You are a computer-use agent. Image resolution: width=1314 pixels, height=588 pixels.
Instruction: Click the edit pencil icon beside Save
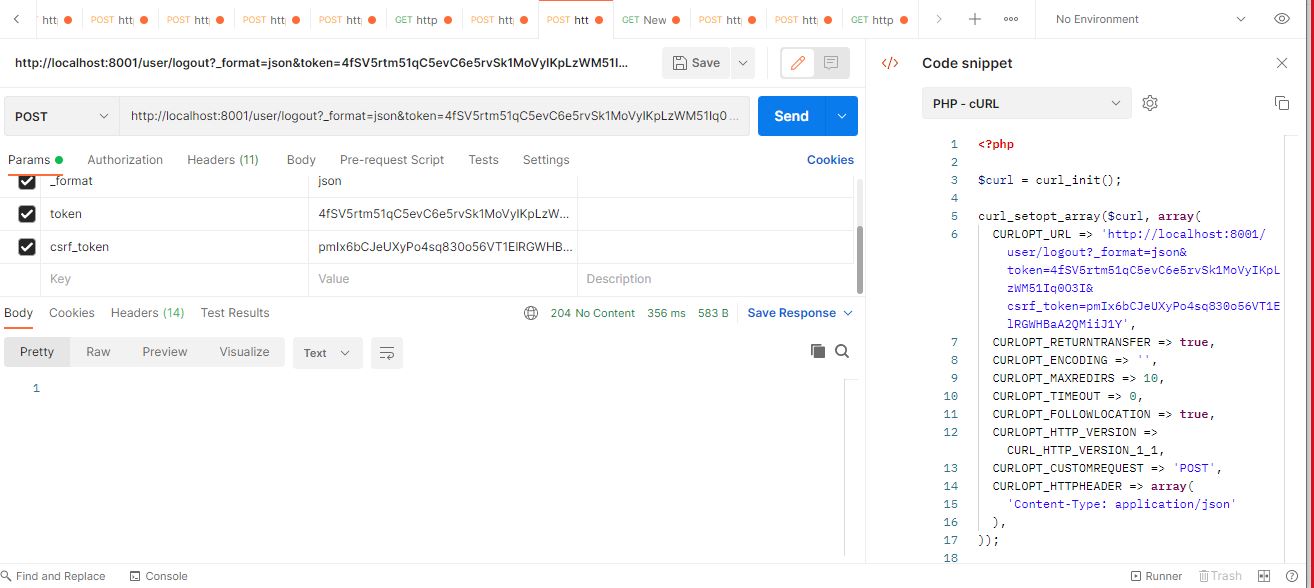click(x=796, y=62)
